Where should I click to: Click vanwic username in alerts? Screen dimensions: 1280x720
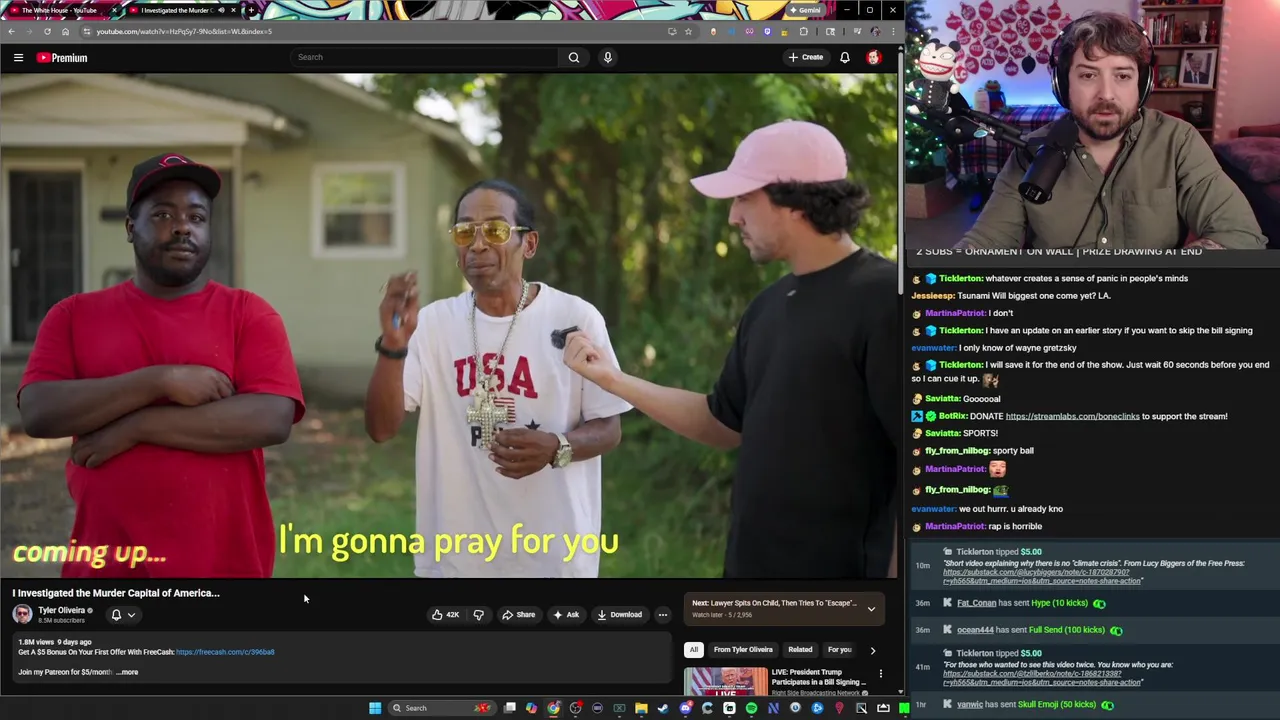click(970, 704)
